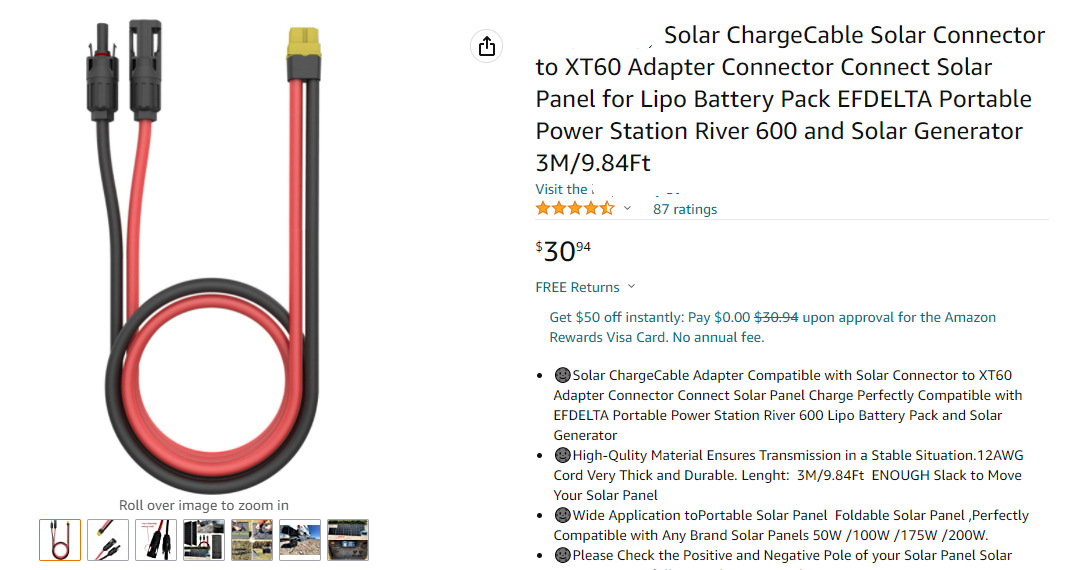Open the Amazon Rewards Visa Card offer link
Viewport: 1071px width, 570px height.
773,327
